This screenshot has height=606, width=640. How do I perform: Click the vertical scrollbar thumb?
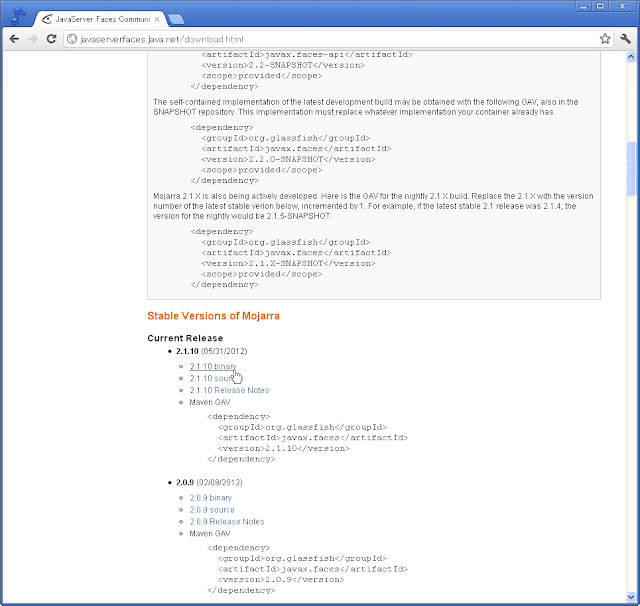631,169
